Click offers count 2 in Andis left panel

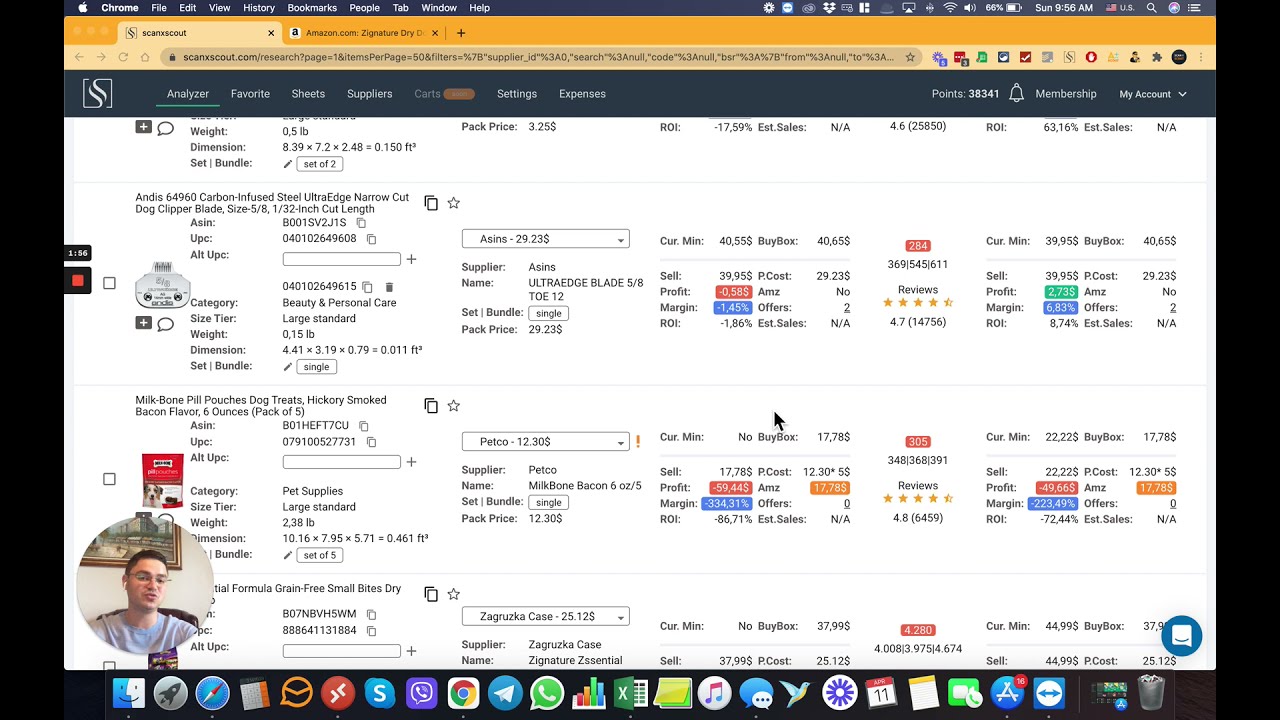(x=846, y=308)
